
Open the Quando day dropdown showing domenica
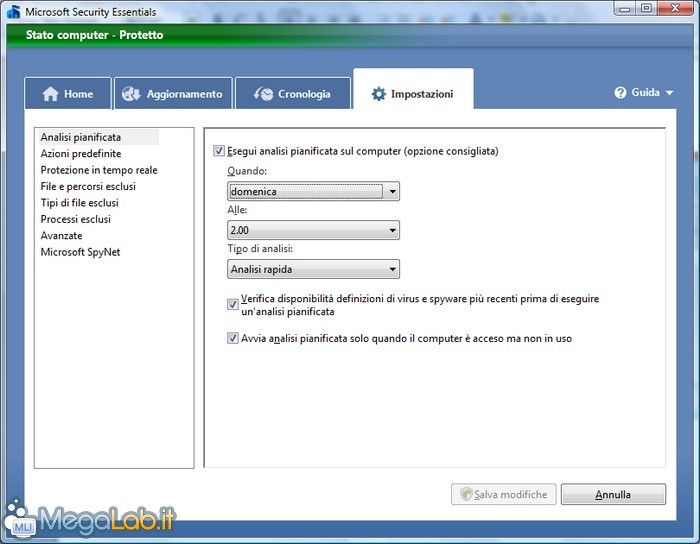tap(313, 191)
